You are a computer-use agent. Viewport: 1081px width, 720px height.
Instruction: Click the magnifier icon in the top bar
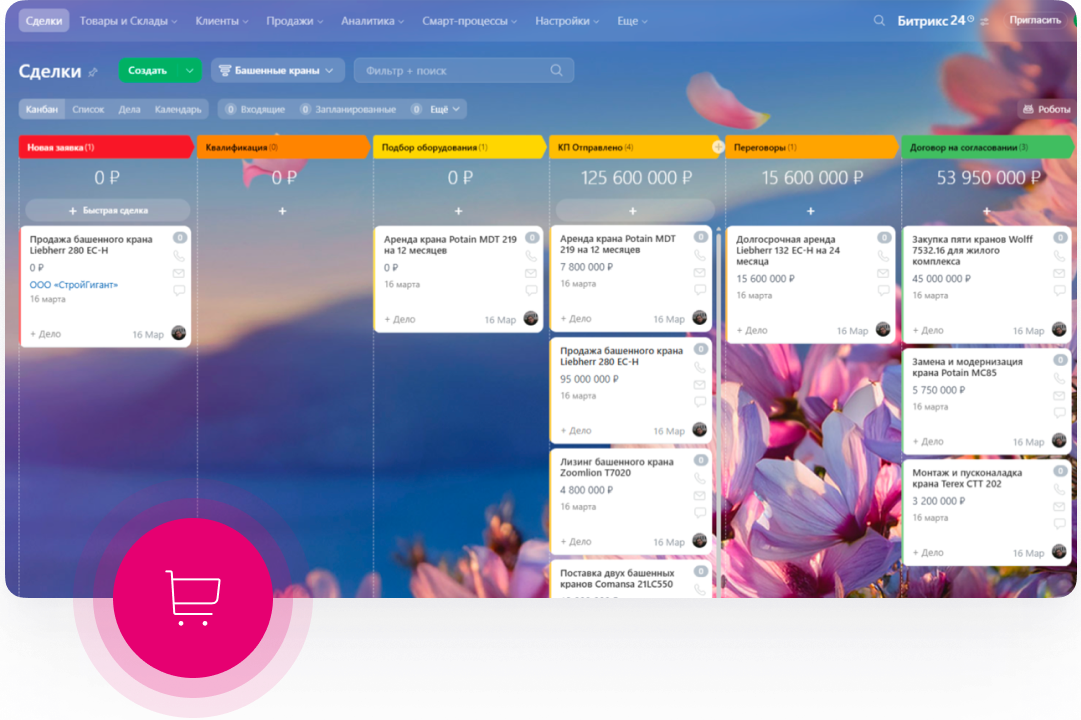879,20
